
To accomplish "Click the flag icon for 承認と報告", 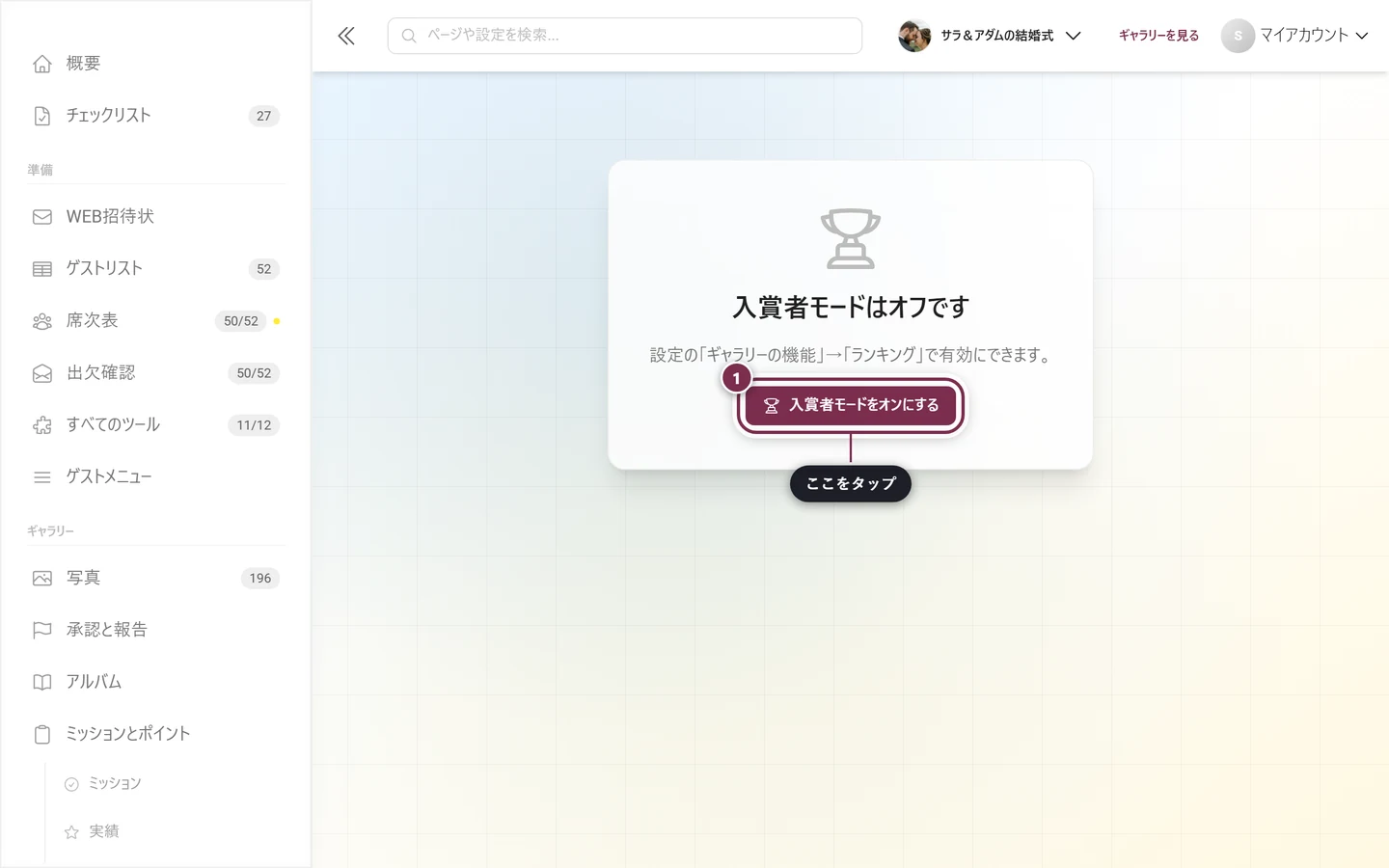I will tap(42, 631).
